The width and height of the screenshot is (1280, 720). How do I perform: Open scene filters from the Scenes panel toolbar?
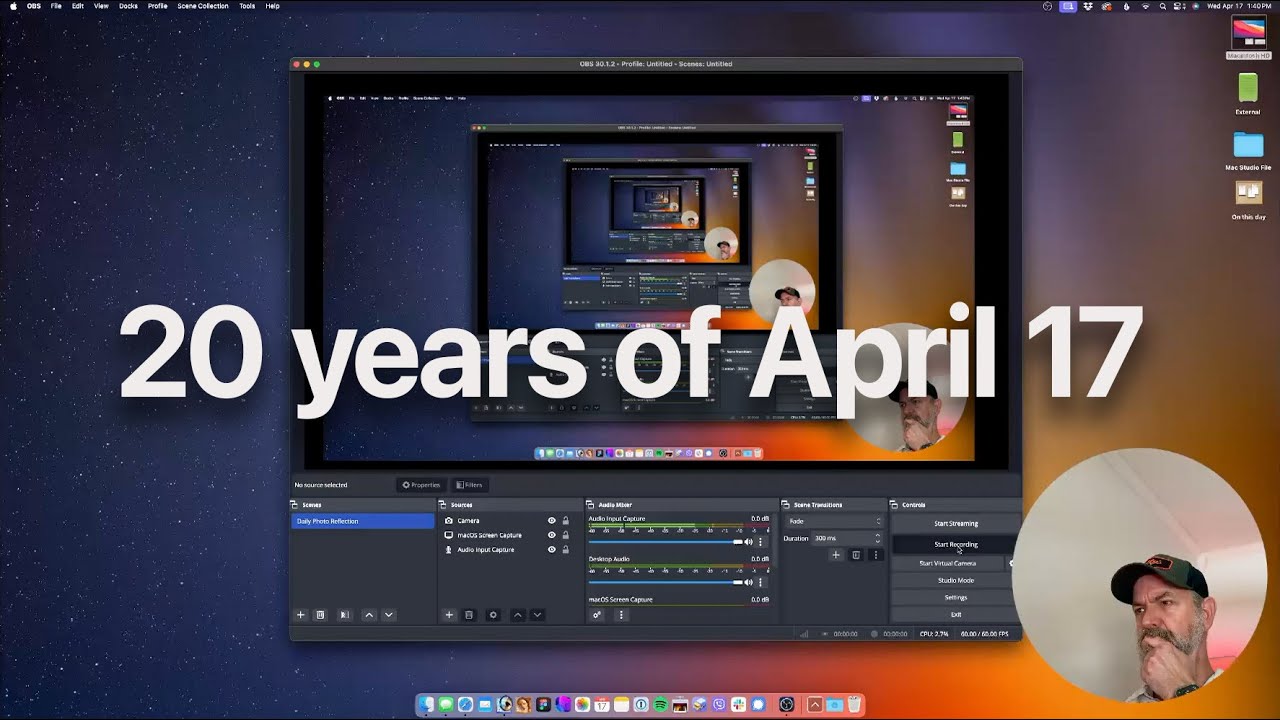coord(344,615)
